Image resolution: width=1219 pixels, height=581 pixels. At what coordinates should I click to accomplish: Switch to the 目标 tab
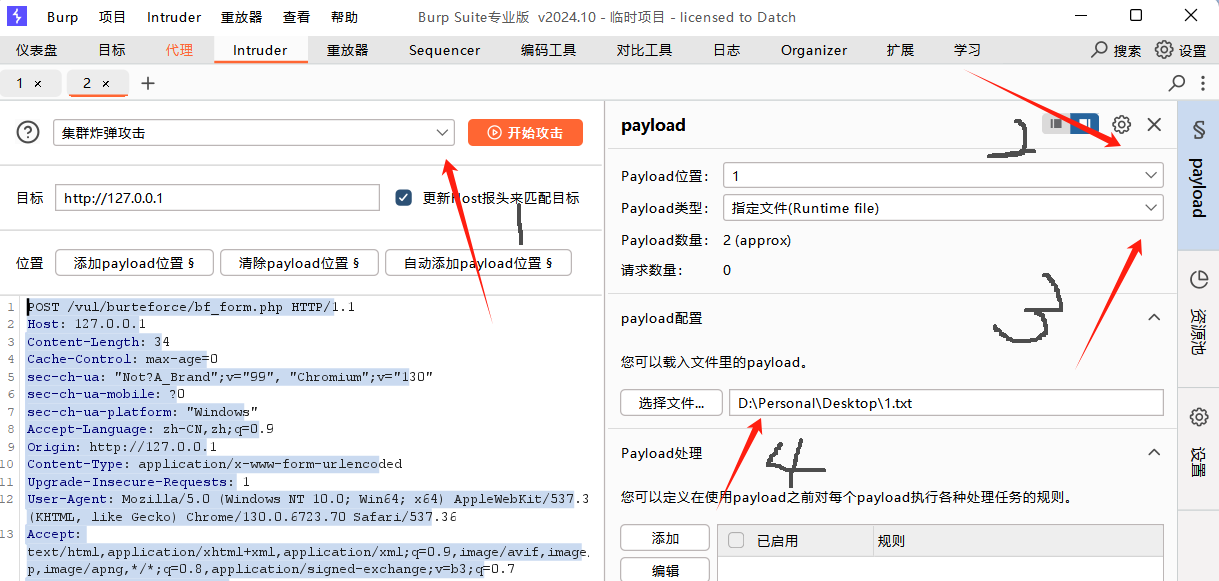click(112, 50)
